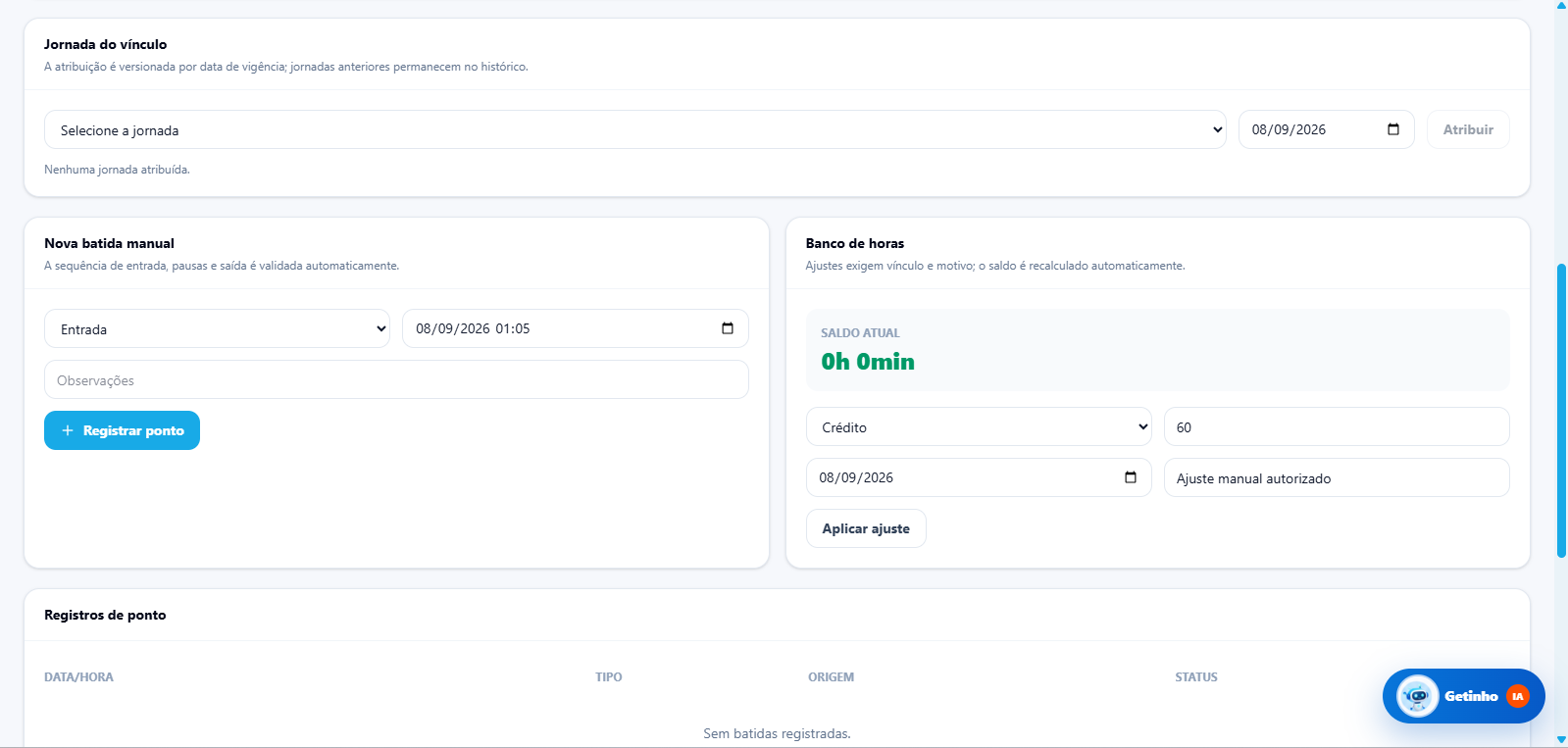Click the minutes field showing 60
The image size is (1568, 748).
click(1337, 426)
